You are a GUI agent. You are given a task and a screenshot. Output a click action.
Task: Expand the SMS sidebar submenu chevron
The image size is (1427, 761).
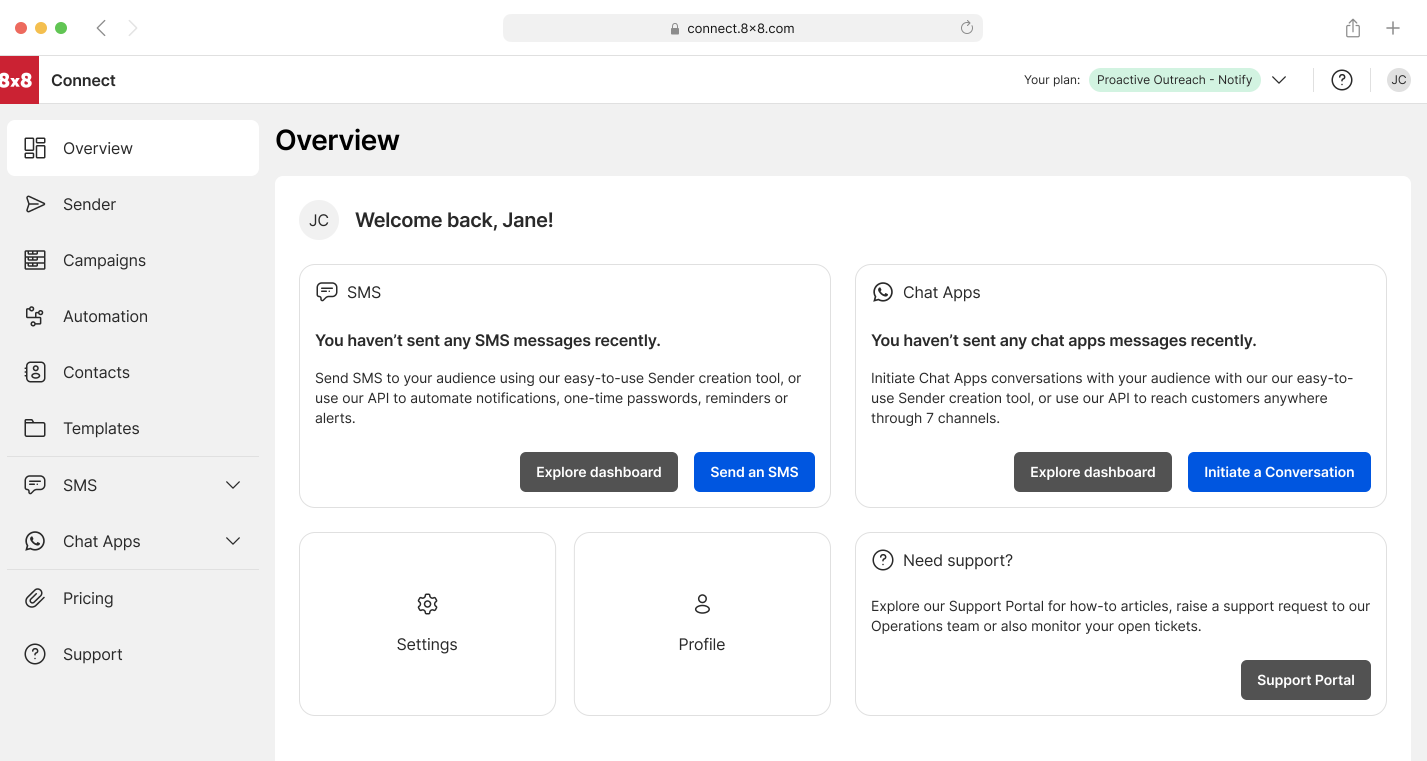pos(233,485)
